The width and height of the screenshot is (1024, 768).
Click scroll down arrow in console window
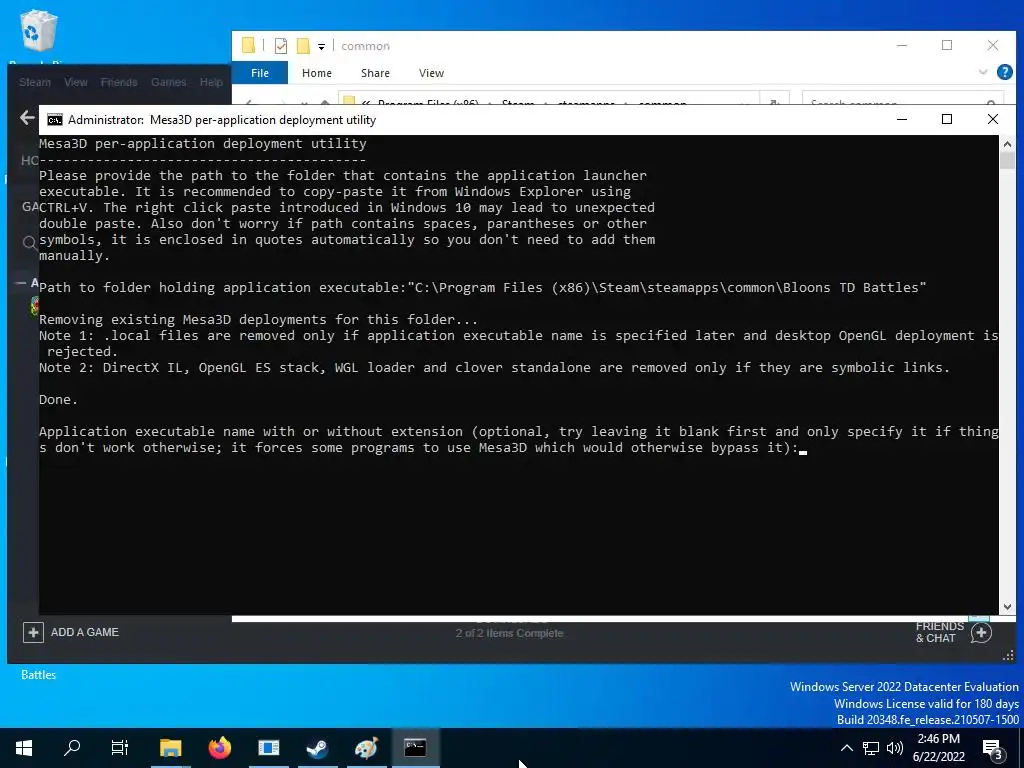click(1007, 607)
